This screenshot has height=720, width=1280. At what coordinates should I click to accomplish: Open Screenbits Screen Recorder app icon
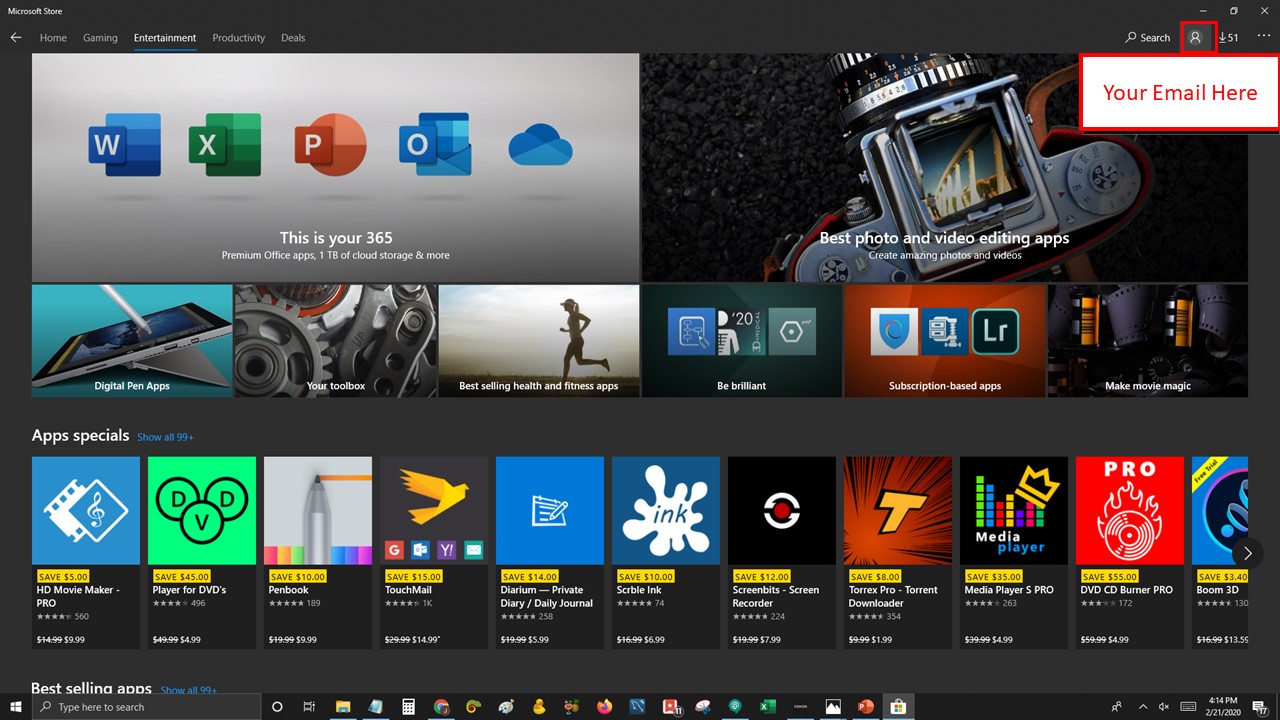pos(782,511)
